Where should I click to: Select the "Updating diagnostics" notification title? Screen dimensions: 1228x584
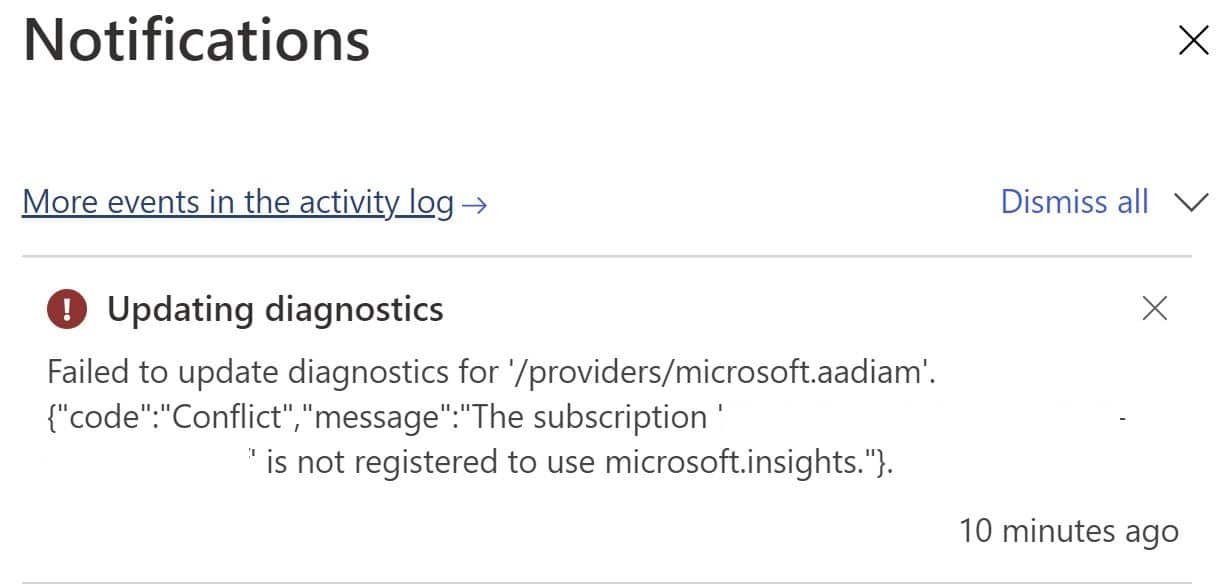point(276,309)
